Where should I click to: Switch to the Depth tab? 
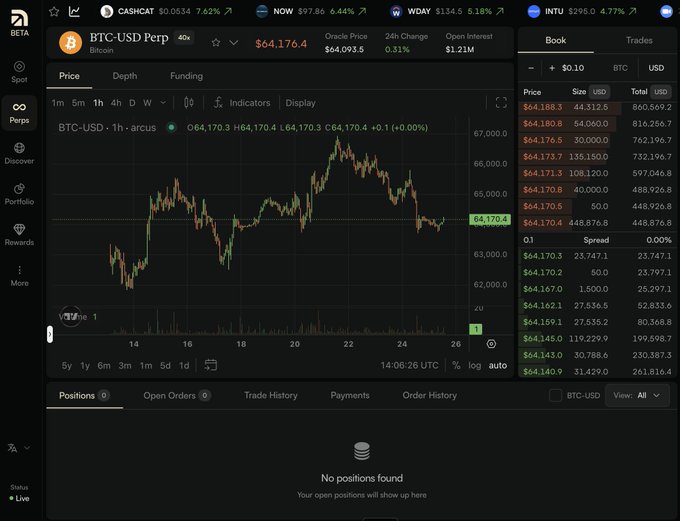pyautogui.click(x=124, y=76)
